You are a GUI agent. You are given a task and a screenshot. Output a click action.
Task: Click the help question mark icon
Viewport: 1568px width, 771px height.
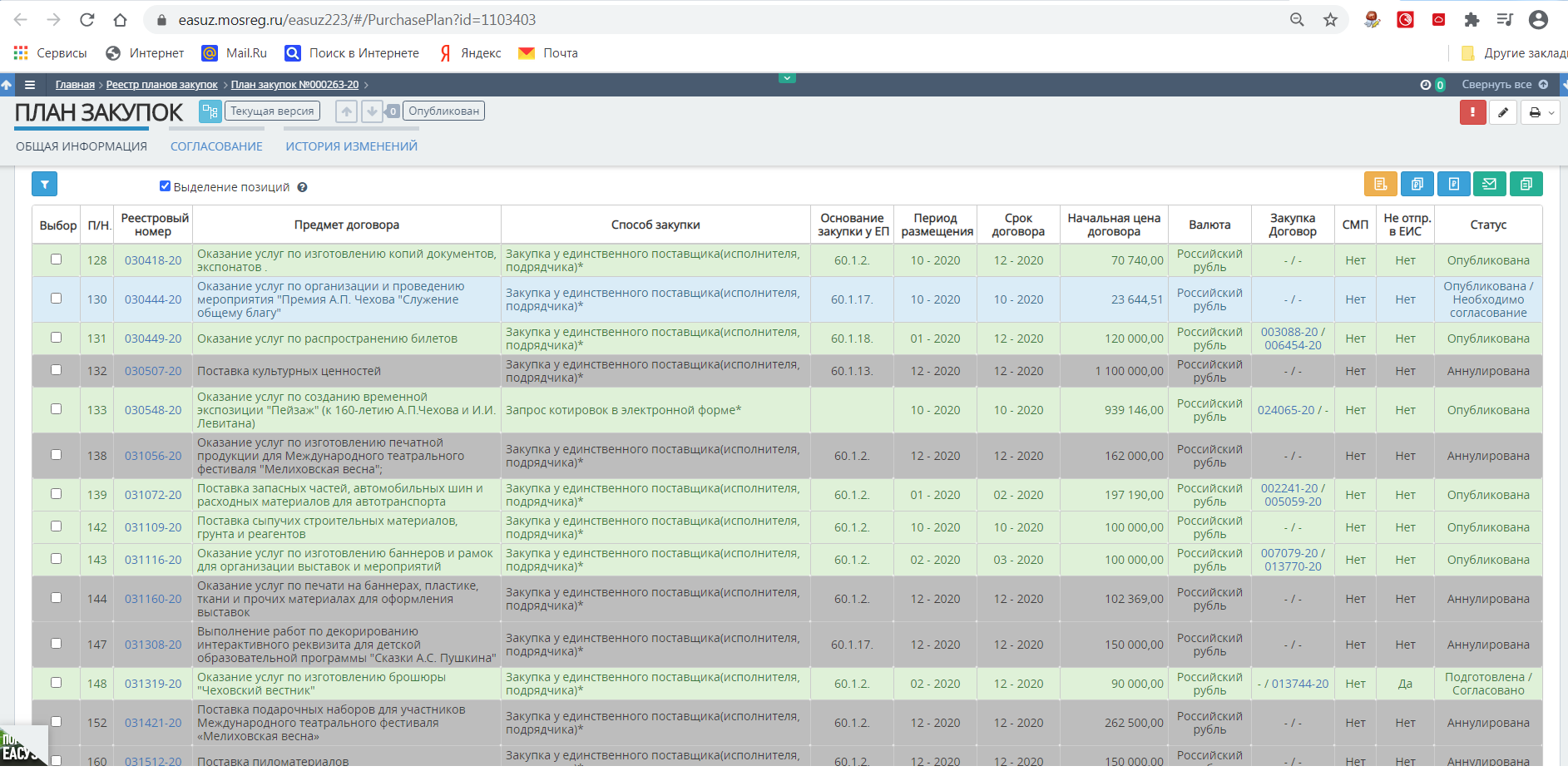pyautogui.click(x=303, y=188)
